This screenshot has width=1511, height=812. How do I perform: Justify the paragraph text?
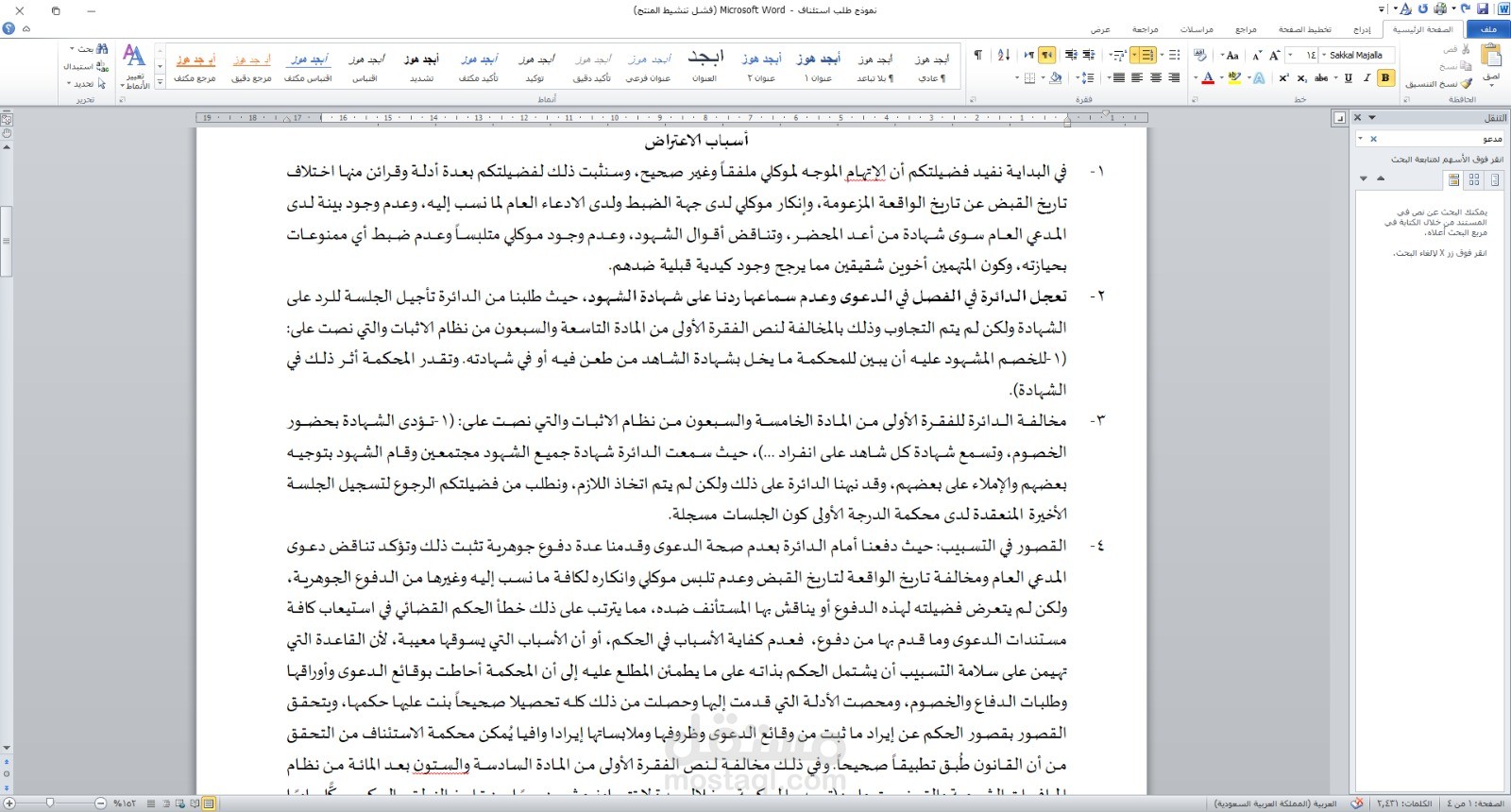1118,78
